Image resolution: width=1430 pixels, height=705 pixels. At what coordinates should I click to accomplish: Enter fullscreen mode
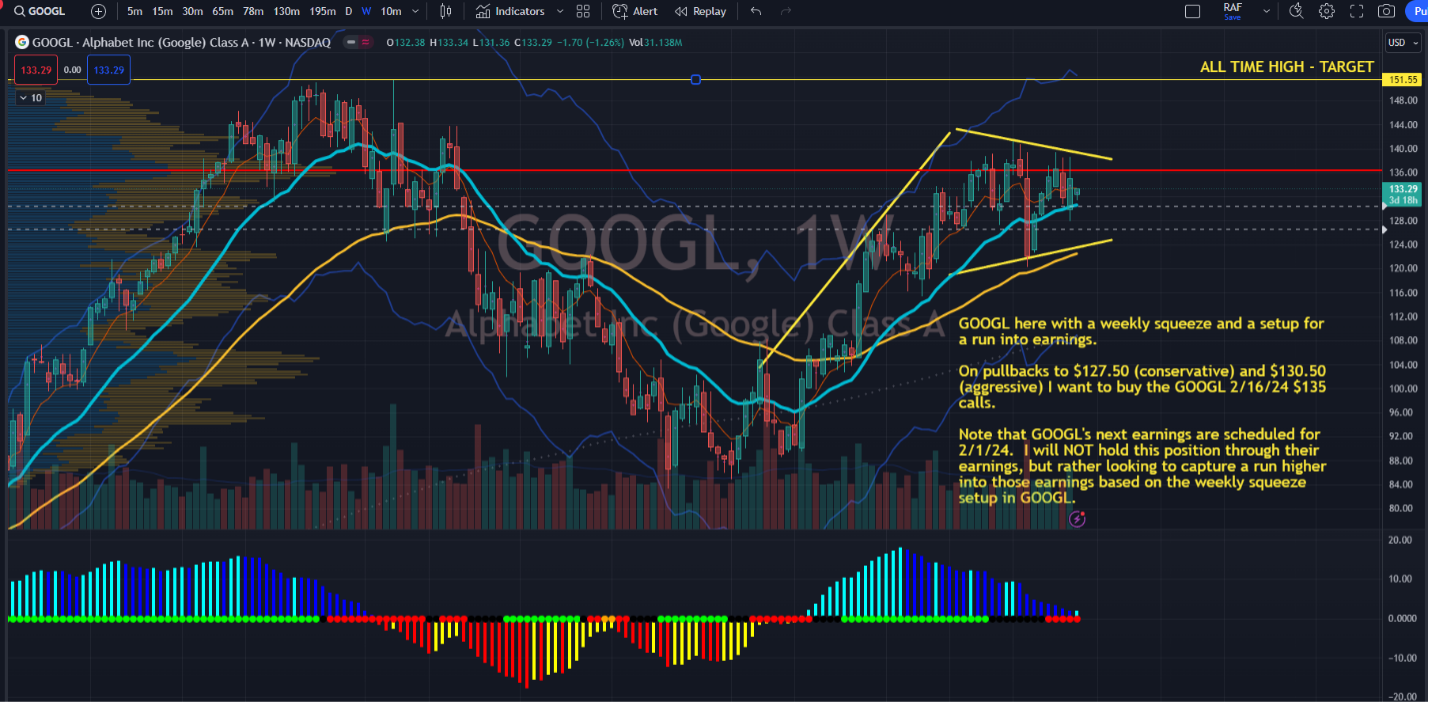(1356, 11)
